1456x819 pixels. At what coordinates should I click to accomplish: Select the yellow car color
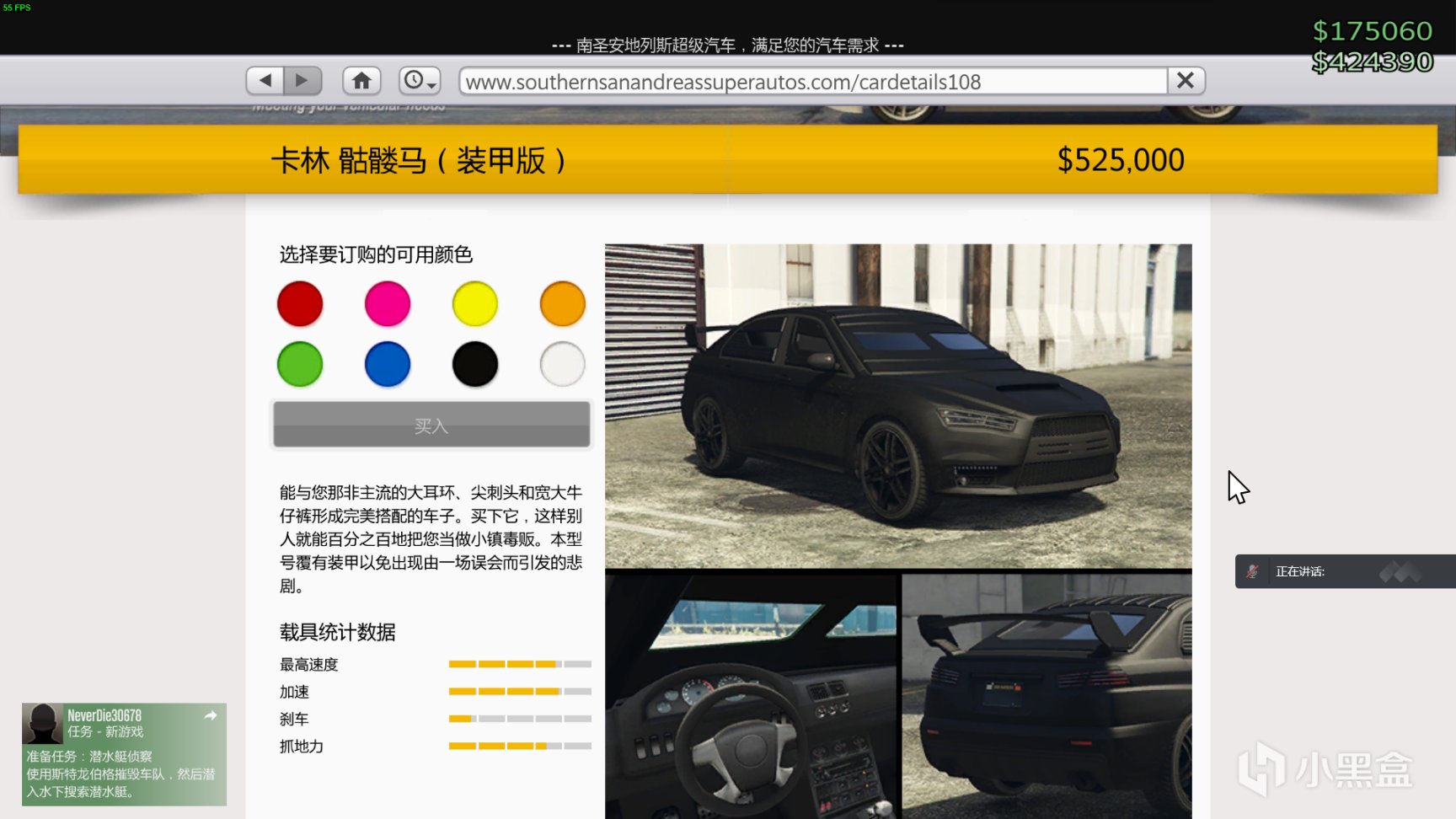point(475,304)
